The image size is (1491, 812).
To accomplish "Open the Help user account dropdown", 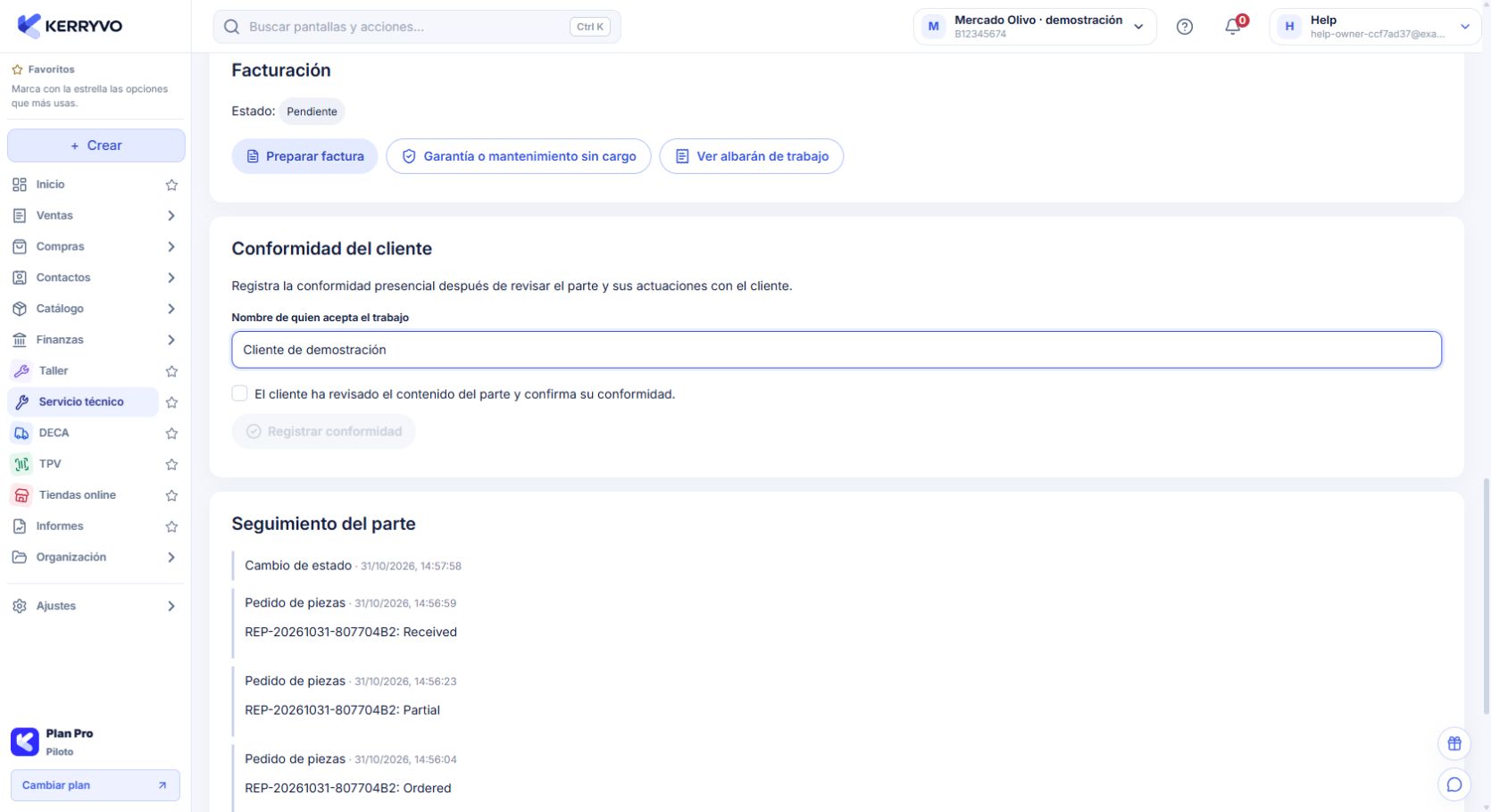I will point(1375,27).
